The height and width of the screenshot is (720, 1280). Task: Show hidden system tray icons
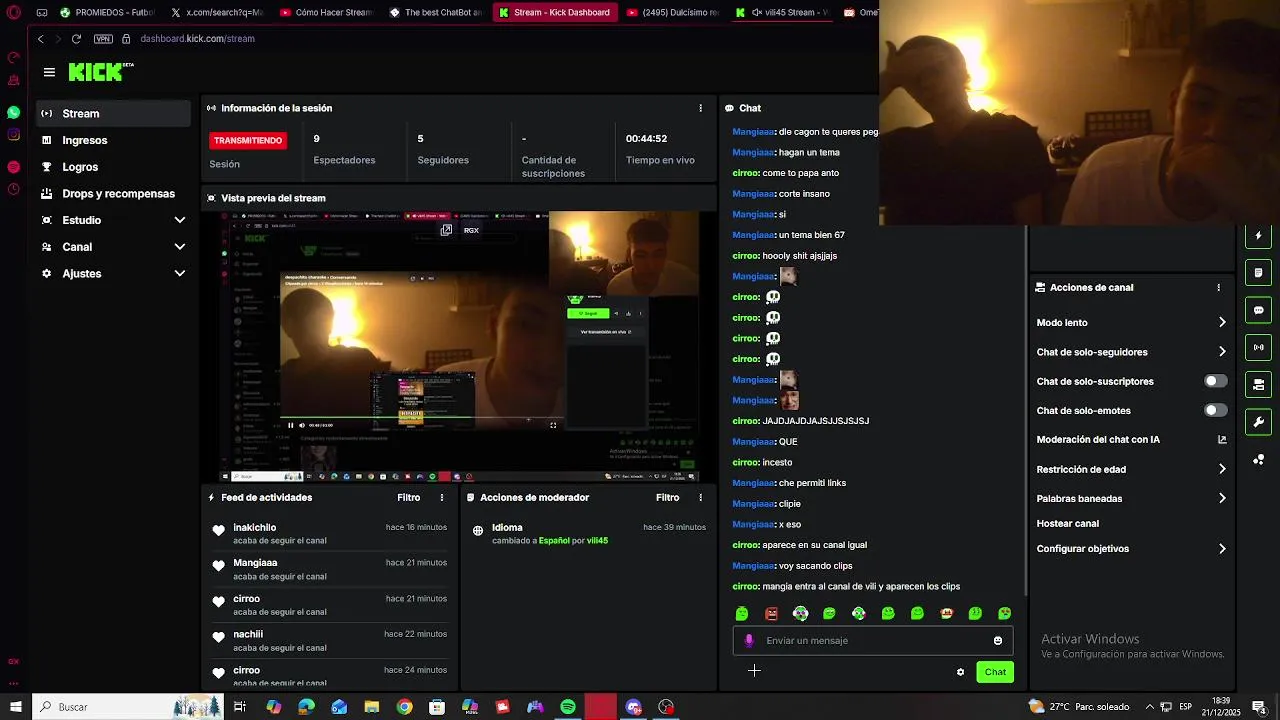tap(1150, 707)
